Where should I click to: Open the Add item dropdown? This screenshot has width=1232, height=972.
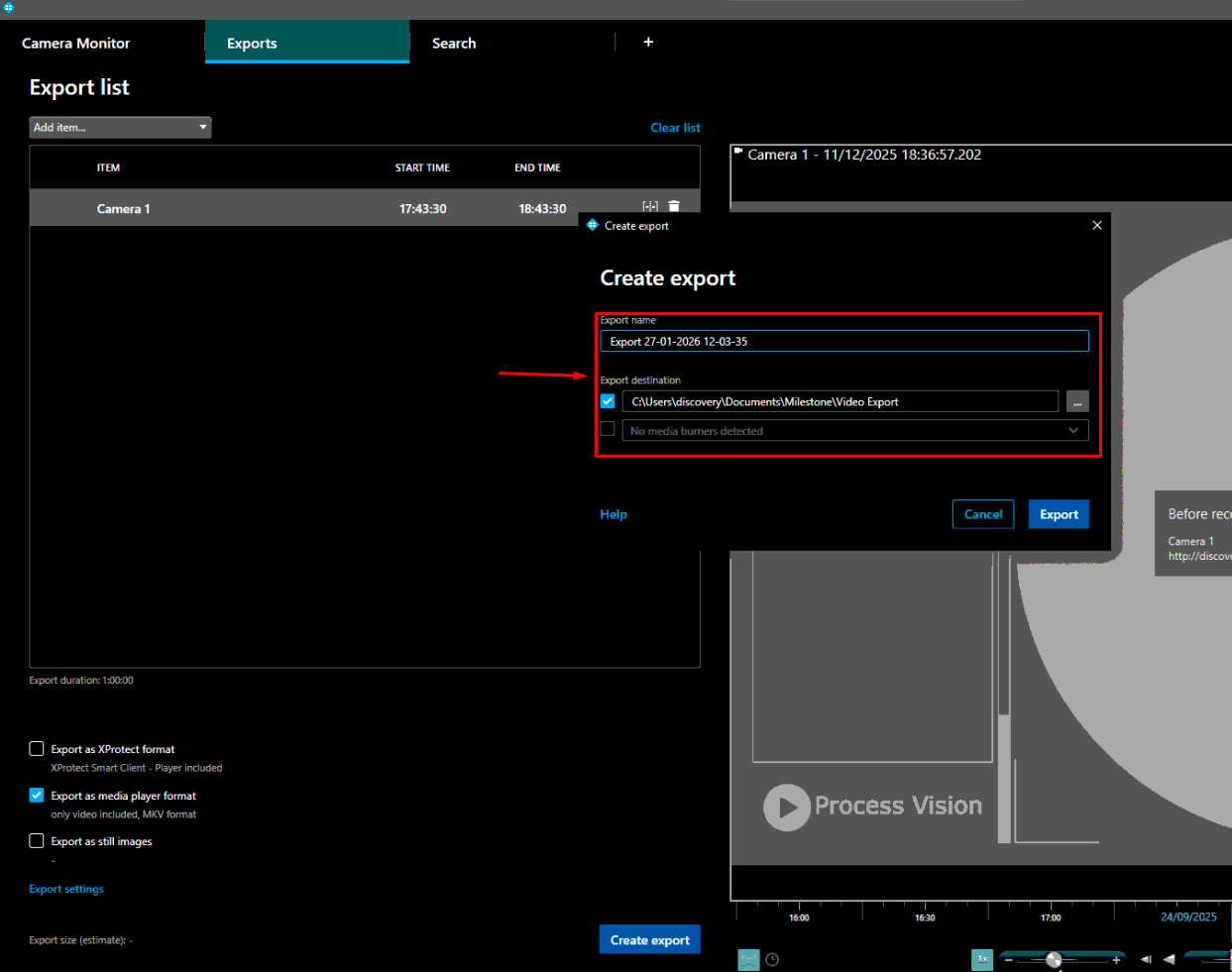pos(120,128)
